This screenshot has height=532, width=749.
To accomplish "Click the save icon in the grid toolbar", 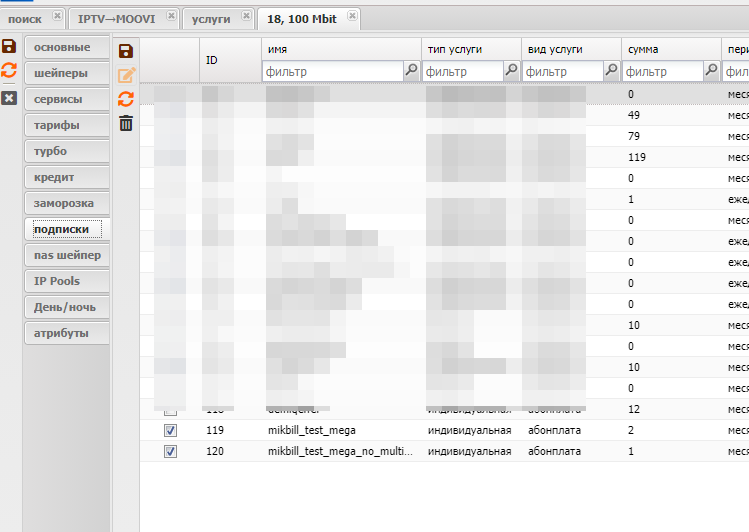I will point(126,51).
